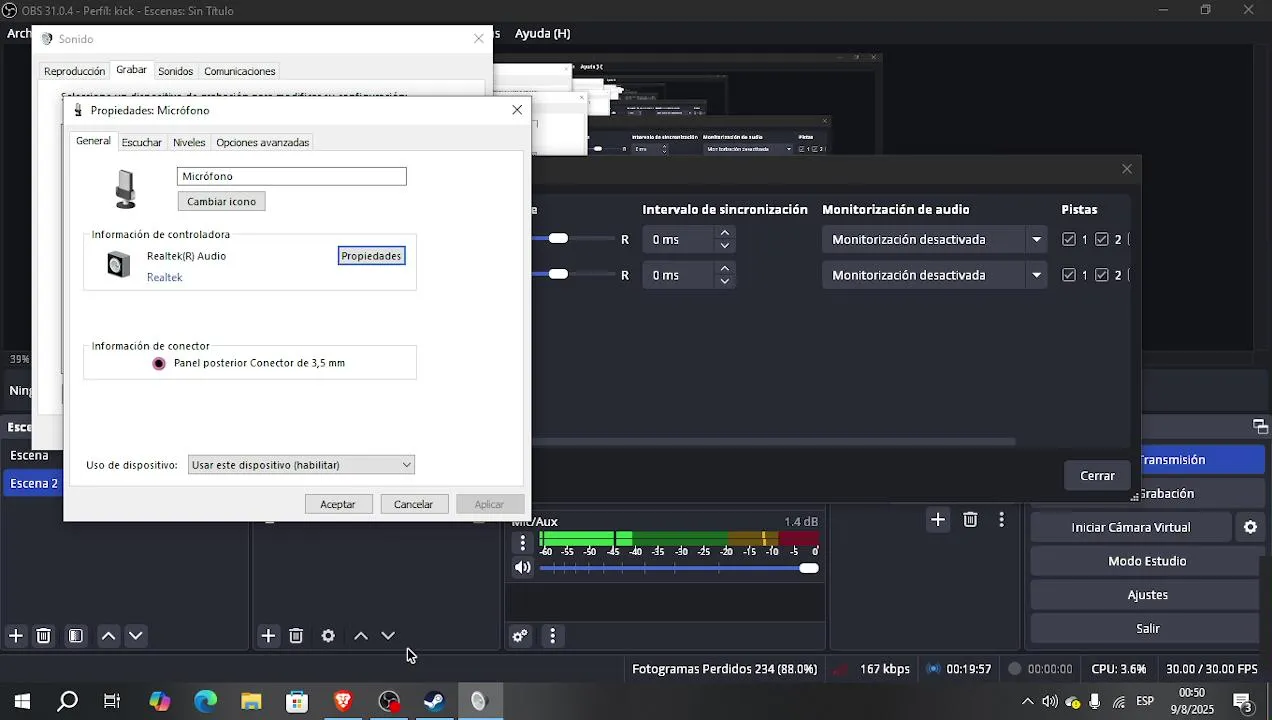Click the controller Propiedades button
The height and width of the screenshot is (720, 1272).
pyautogui.click(x=371, y=256)
